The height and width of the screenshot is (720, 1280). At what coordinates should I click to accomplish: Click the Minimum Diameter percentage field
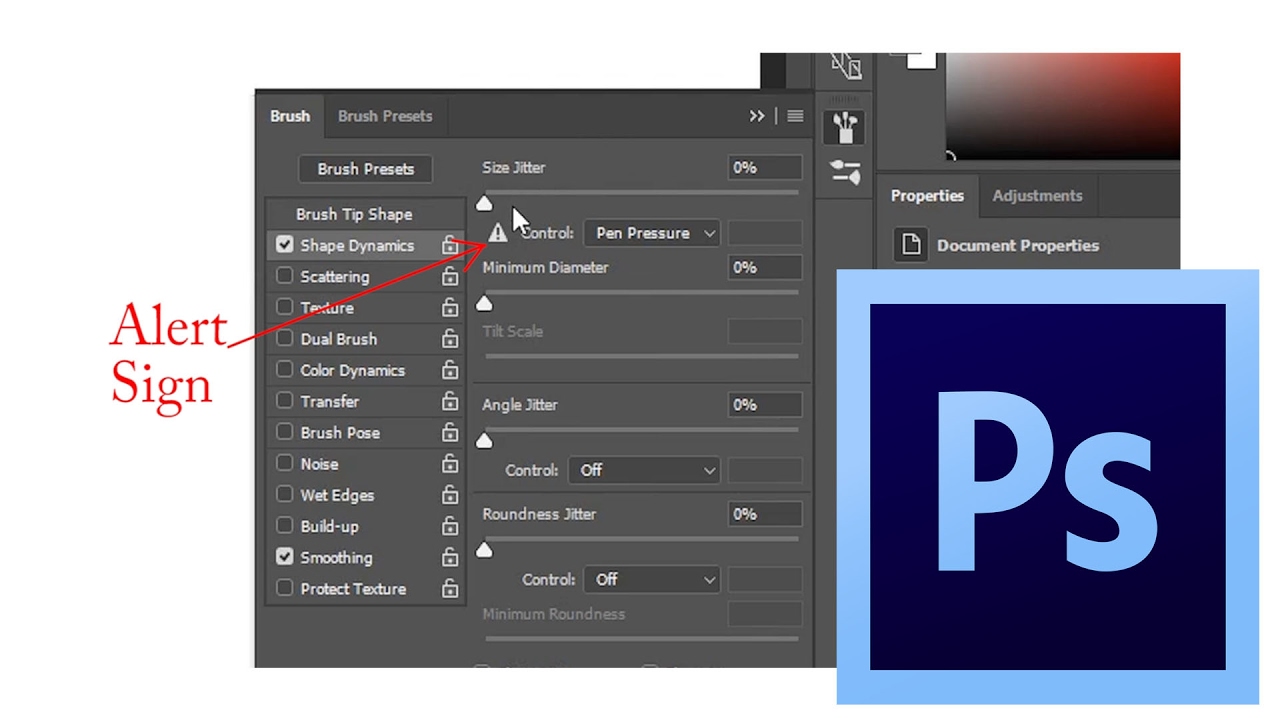[x=765, y=267]
